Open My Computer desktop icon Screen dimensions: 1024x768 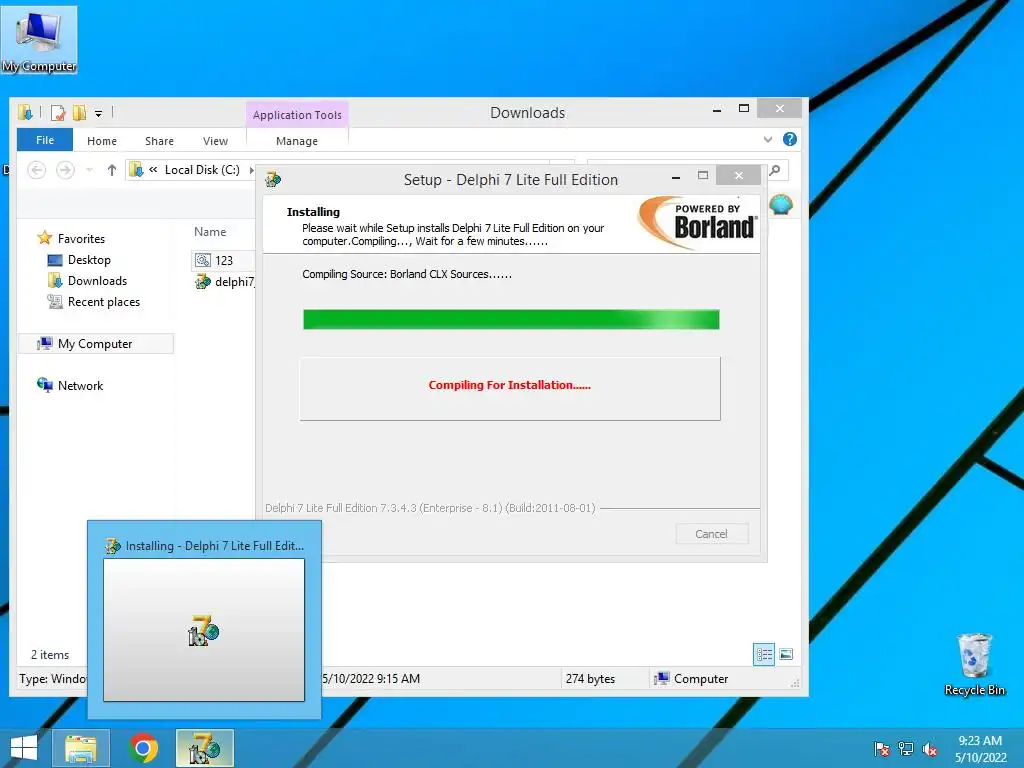coord(39,40)
